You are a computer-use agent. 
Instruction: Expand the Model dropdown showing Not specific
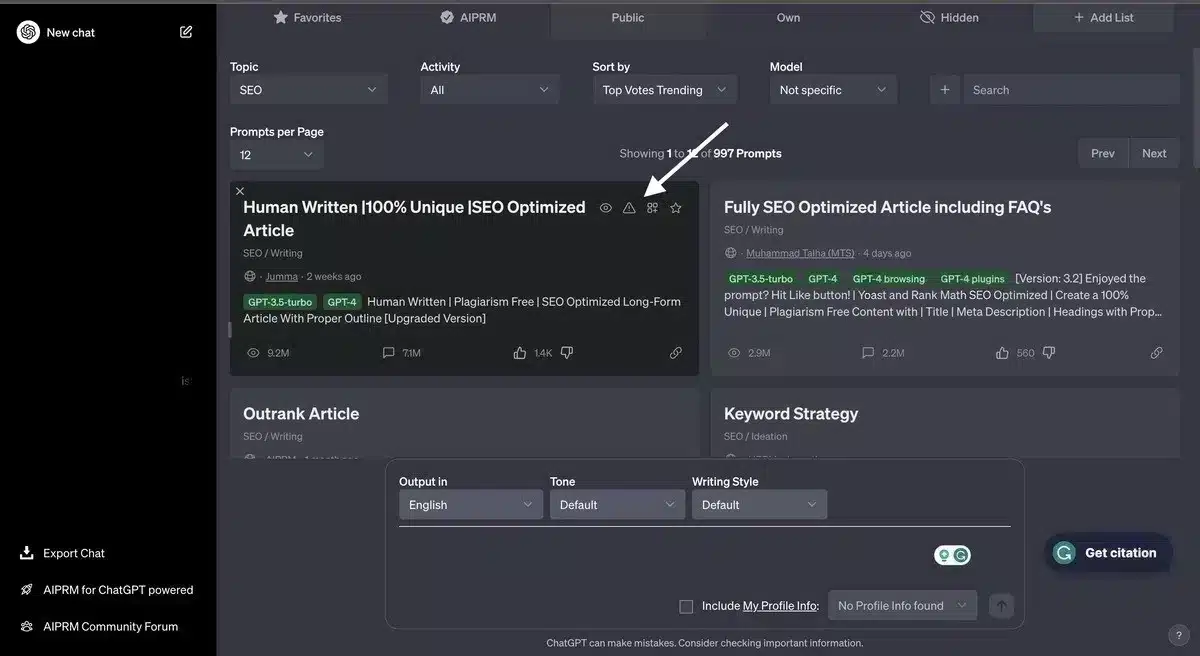pos(833,90)
